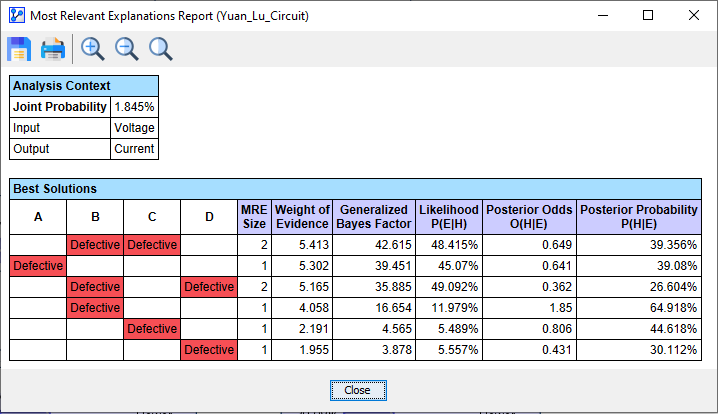Select the Joint Probability value 1.845%
The image size is (718, 414).
tap(134, 107)
